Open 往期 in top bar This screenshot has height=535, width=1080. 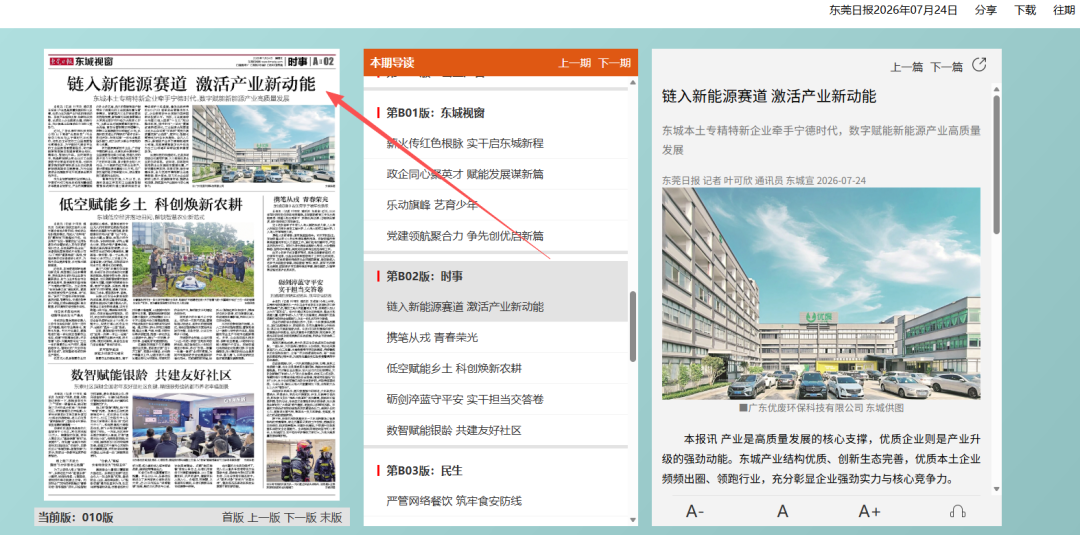point(1063,10)
